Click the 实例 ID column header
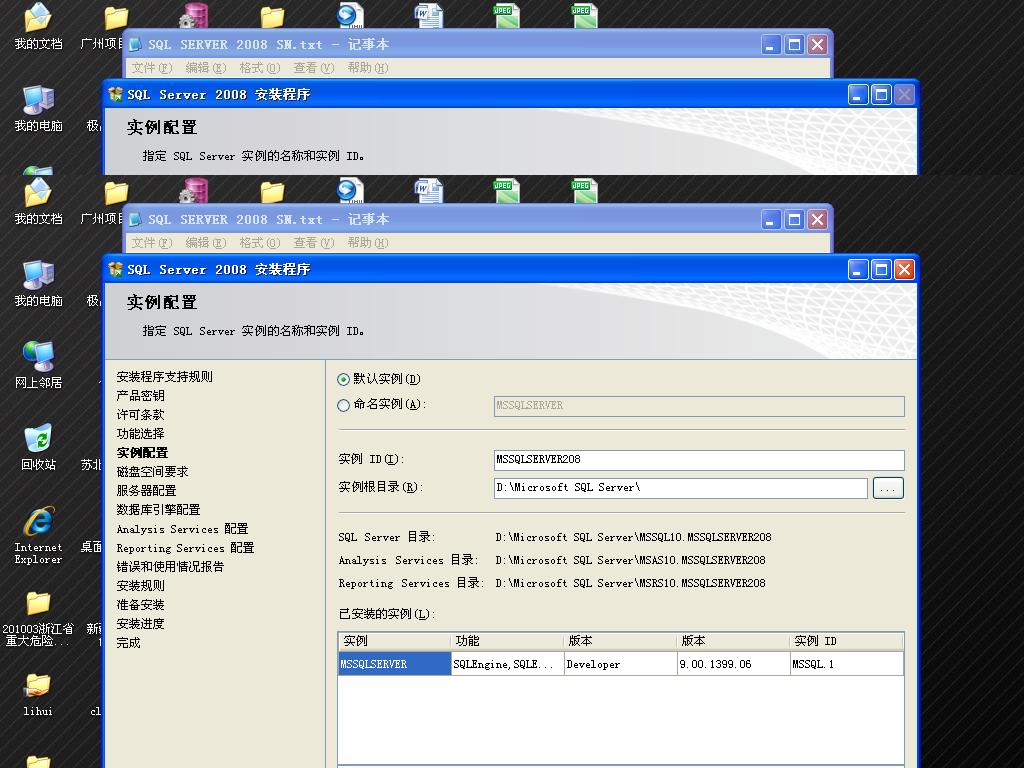Viewport: 1024px width, 768px height. point(846,641)
